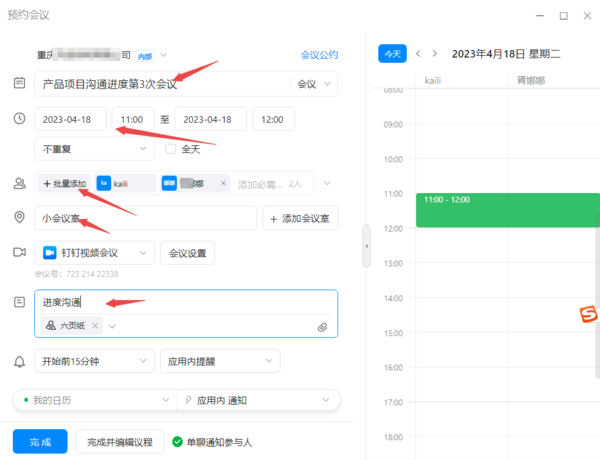Open the 我的日历 calendar selector
This screenshot has width=600, height=460.
(x=94, y=400)
